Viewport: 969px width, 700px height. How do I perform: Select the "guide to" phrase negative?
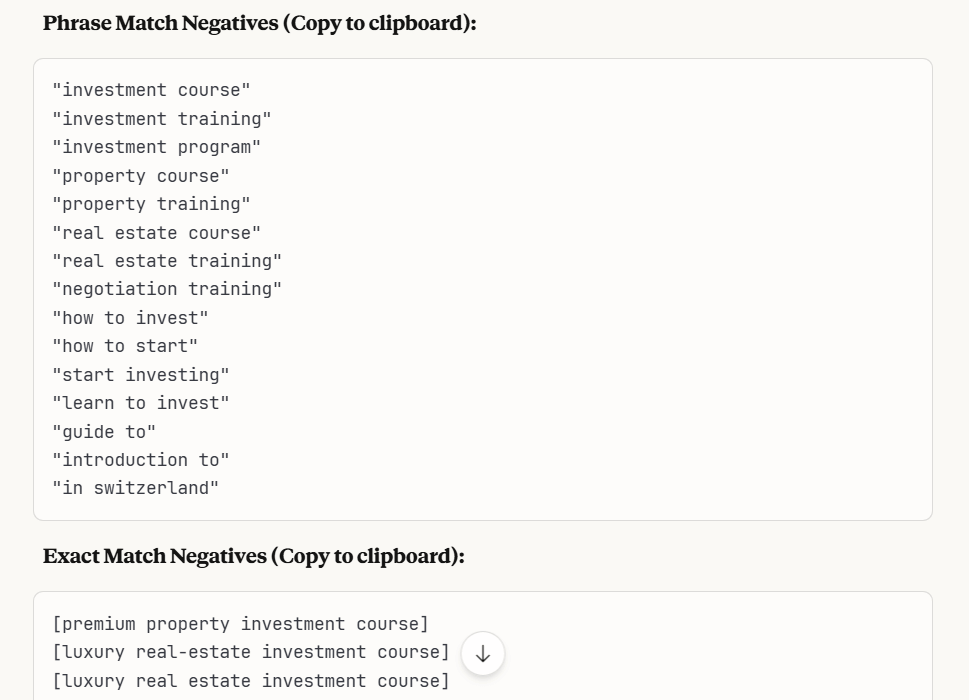105,431
